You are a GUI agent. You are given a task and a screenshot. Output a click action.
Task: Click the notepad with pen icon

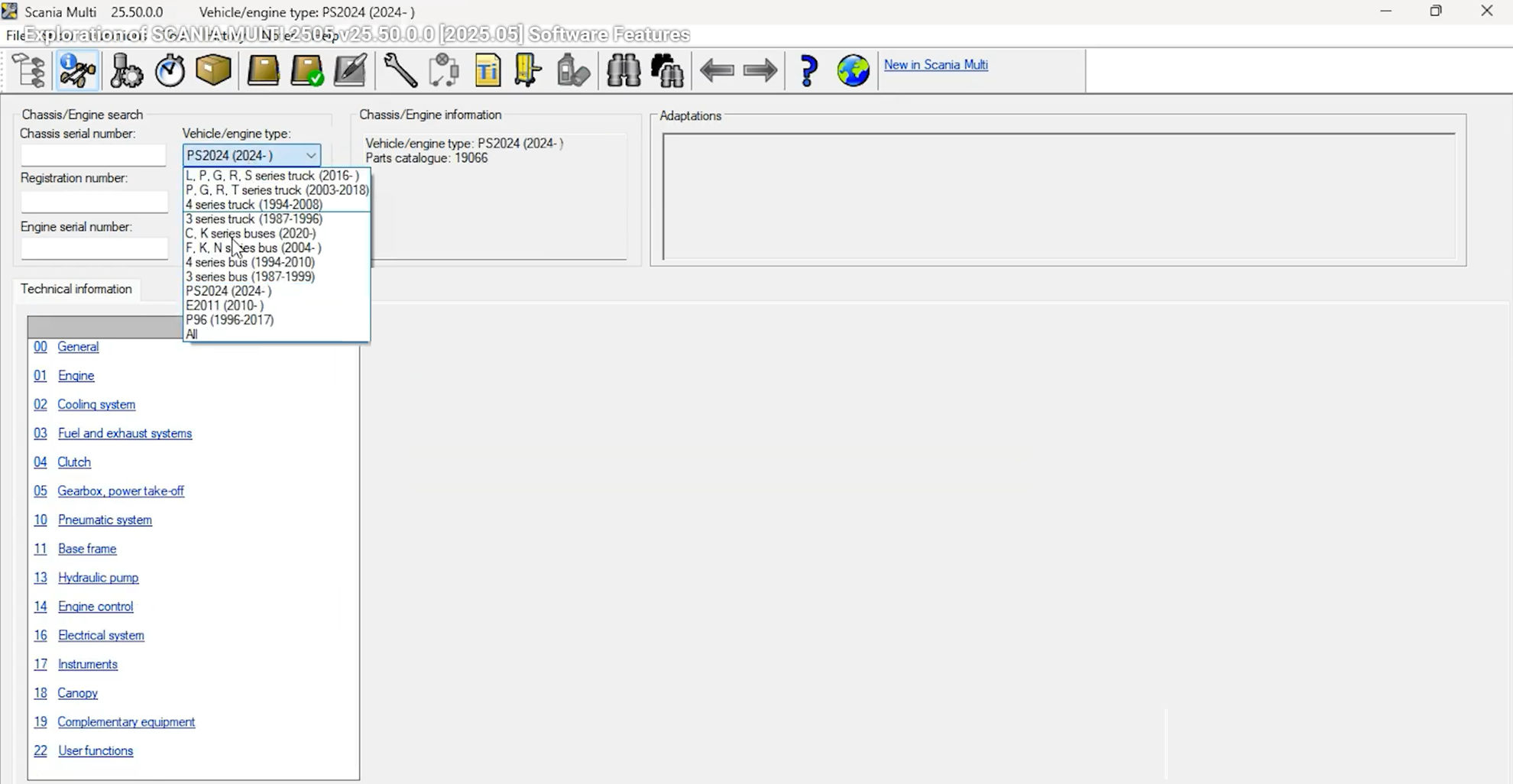point(351,71)
